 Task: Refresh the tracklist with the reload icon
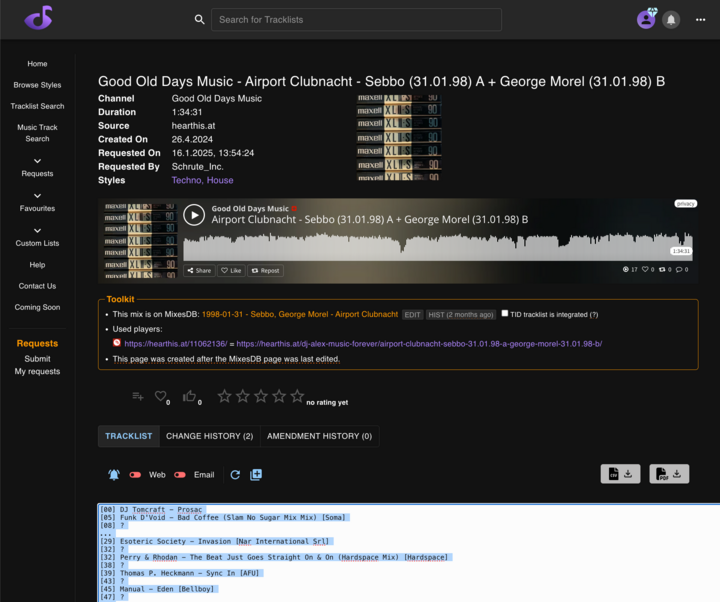(235, 475)
